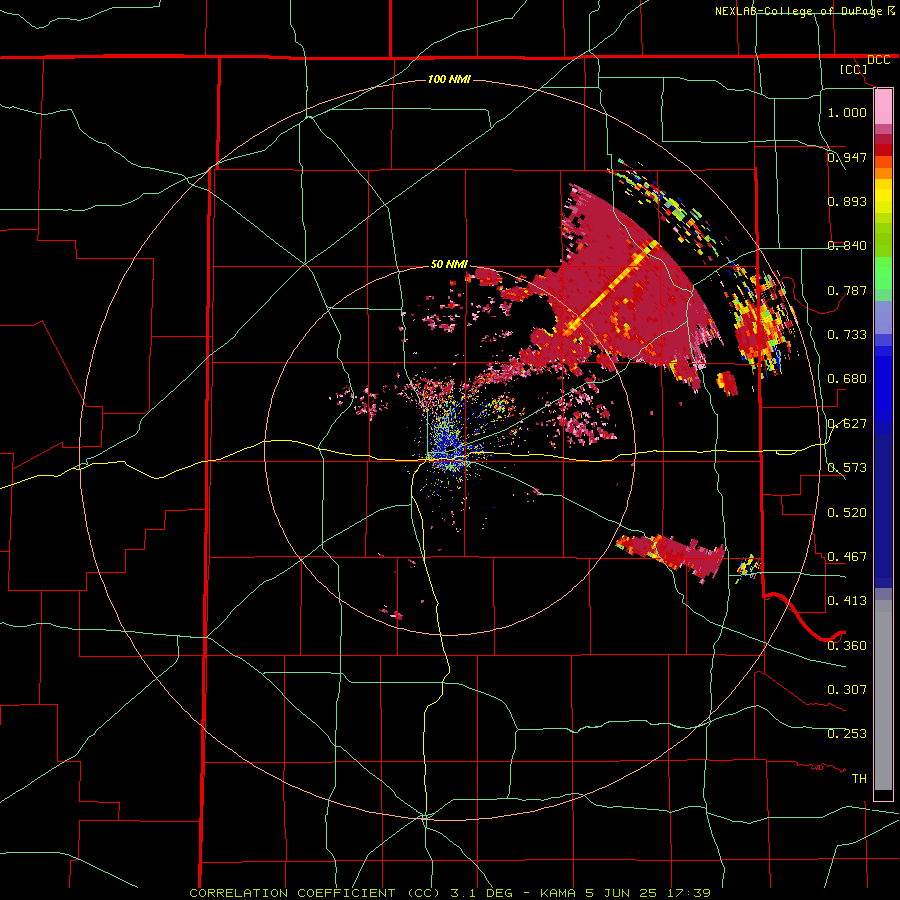Select the 0.733 scale value
The height and width of the screenshot is (900, 900).
click(x=847, y=334)
